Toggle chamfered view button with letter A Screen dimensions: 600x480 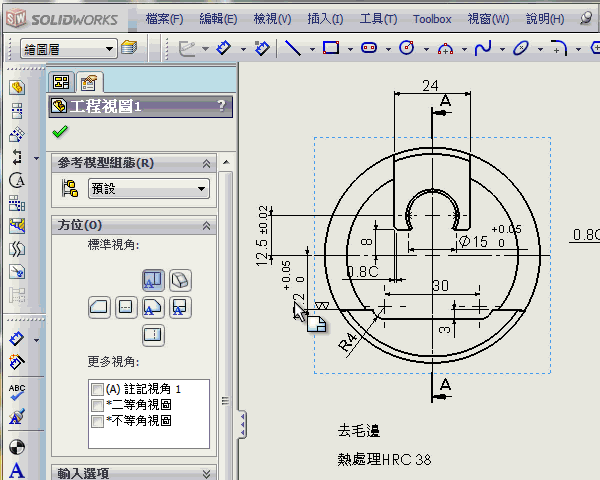(x=153, y=307)
